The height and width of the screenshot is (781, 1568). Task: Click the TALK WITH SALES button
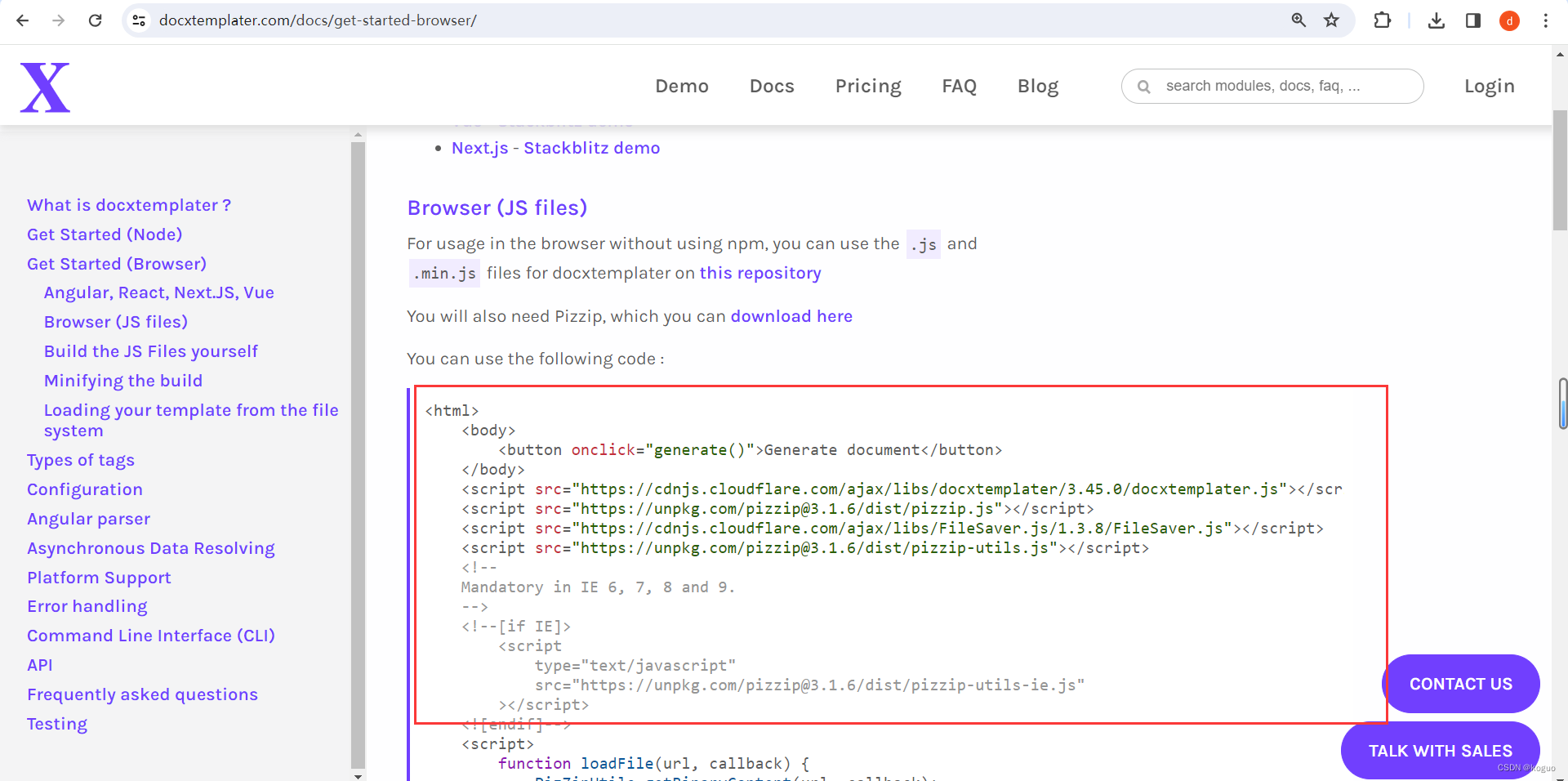coord(1440,751)
